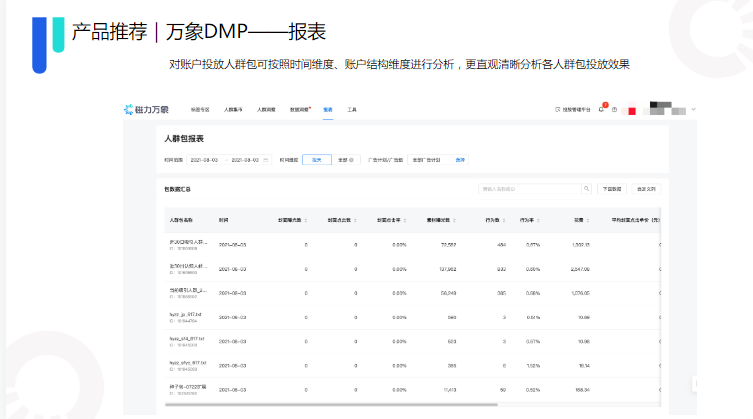The image size is (753, 419).
Task: Click the 平均封面点击单价 column header
Action: coord(635,220)
